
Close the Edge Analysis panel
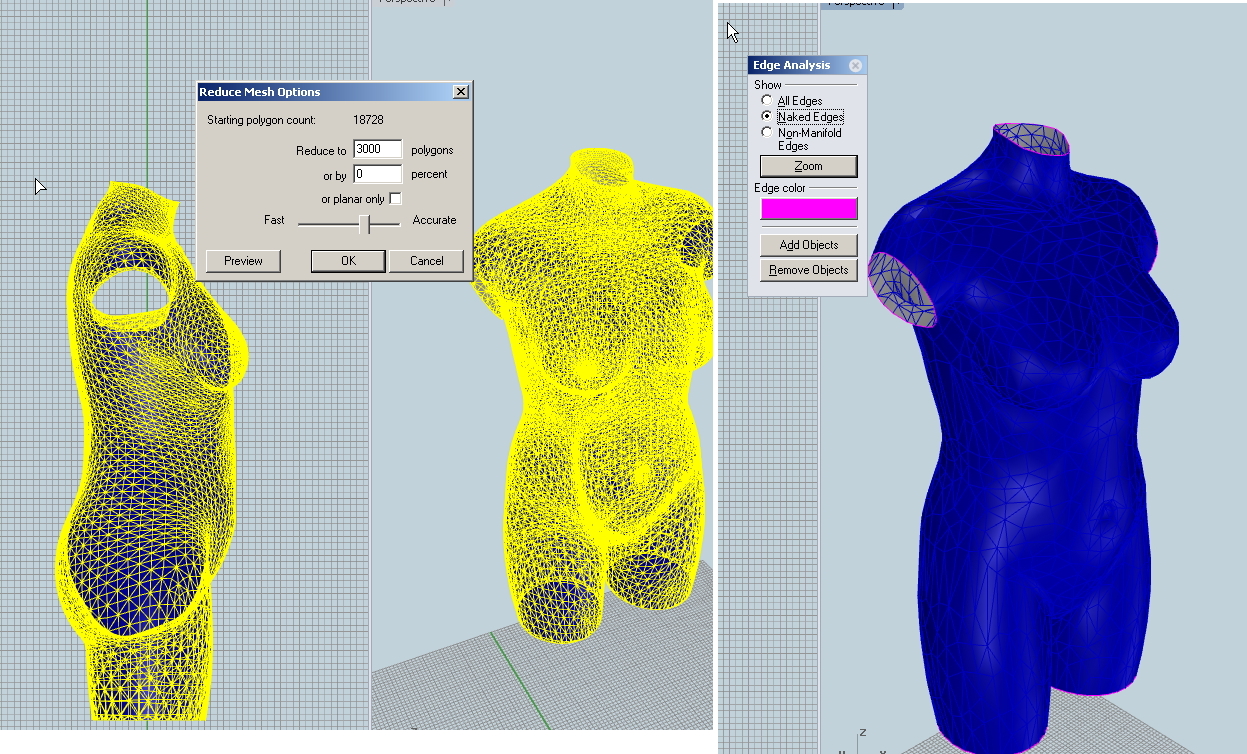(x=855, y=65)
